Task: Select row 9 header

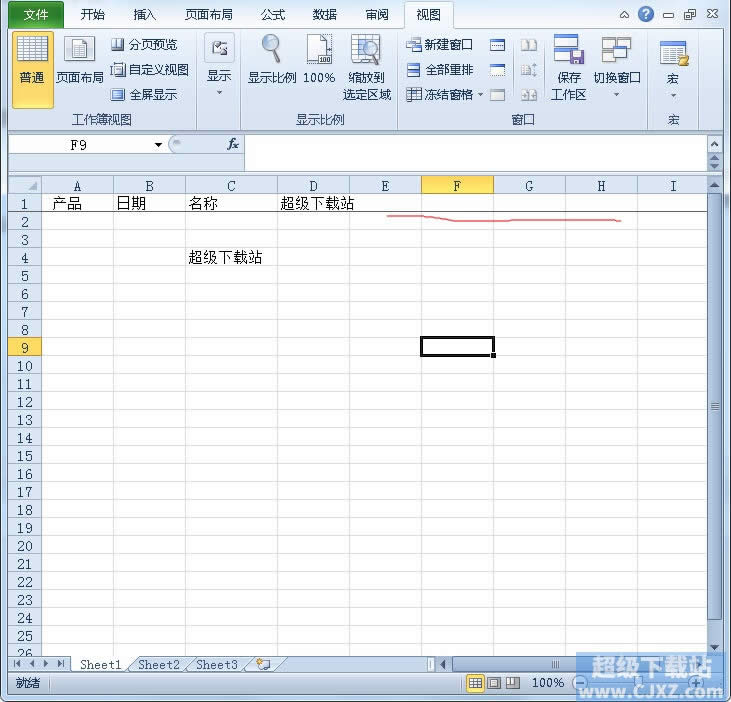Action: tap(25, 347)
